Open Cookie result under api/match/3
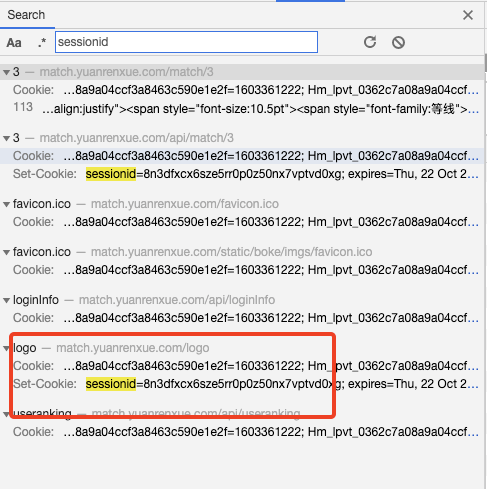487x489 pixels. pyautogui.click(x=242, y=156)
